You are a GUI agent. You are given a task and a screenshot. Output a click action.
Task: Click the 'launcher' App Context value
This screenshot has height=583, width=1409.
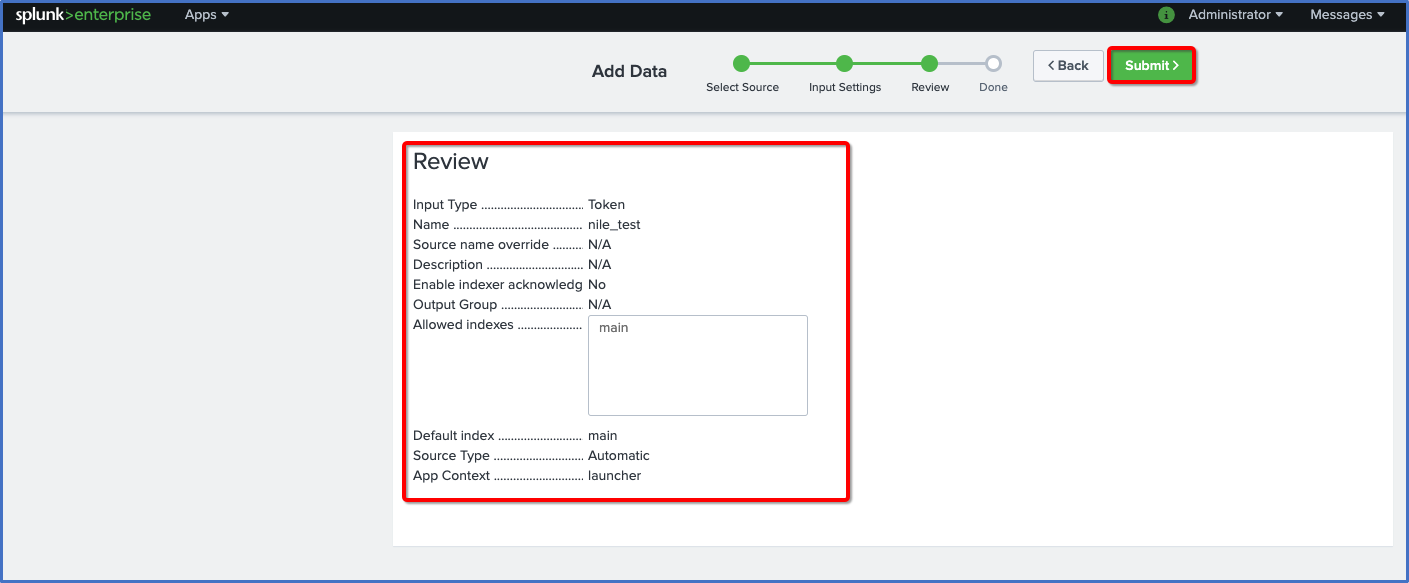point(614,476)
